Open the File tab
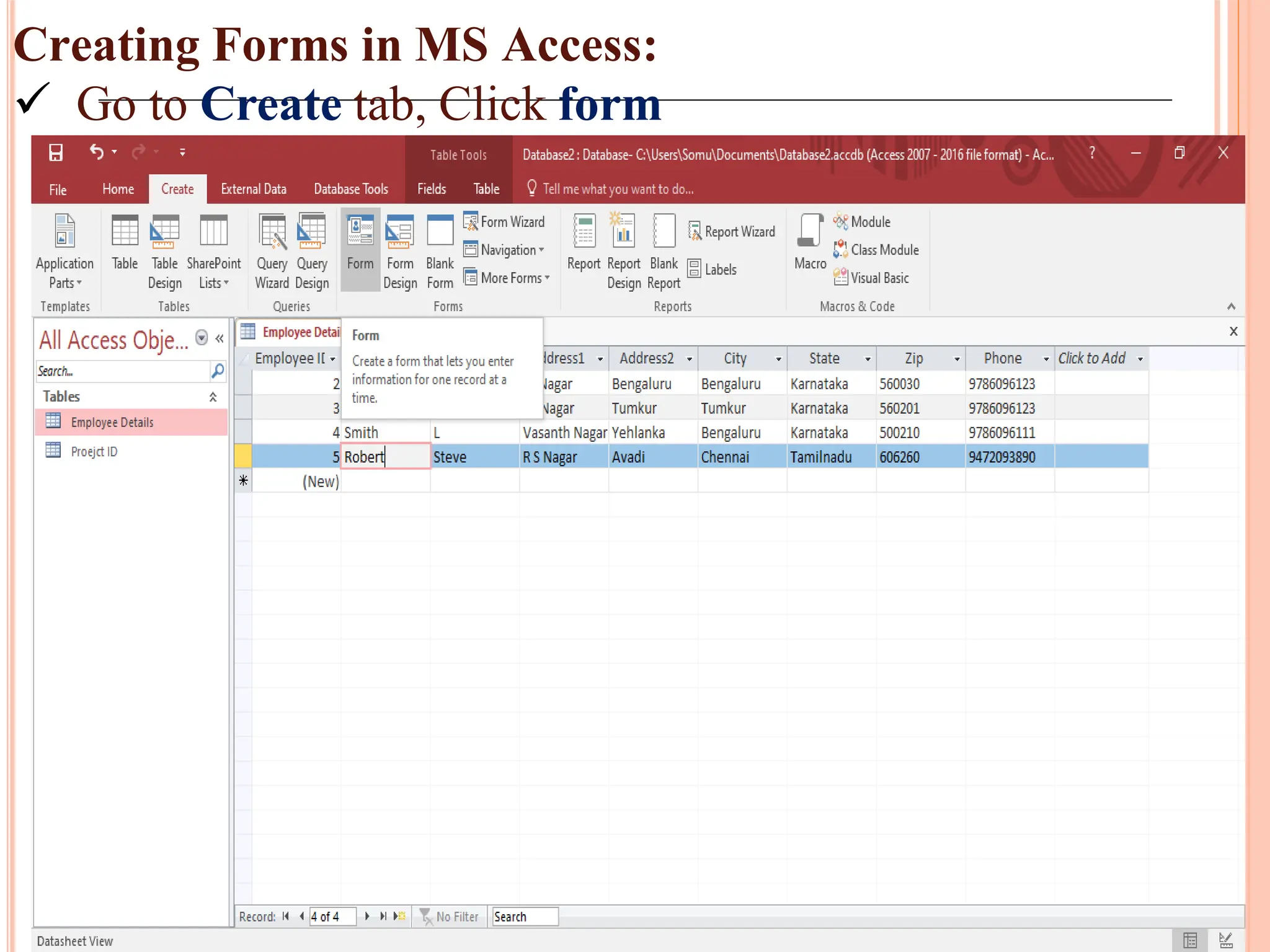 [x=58, y=189]
